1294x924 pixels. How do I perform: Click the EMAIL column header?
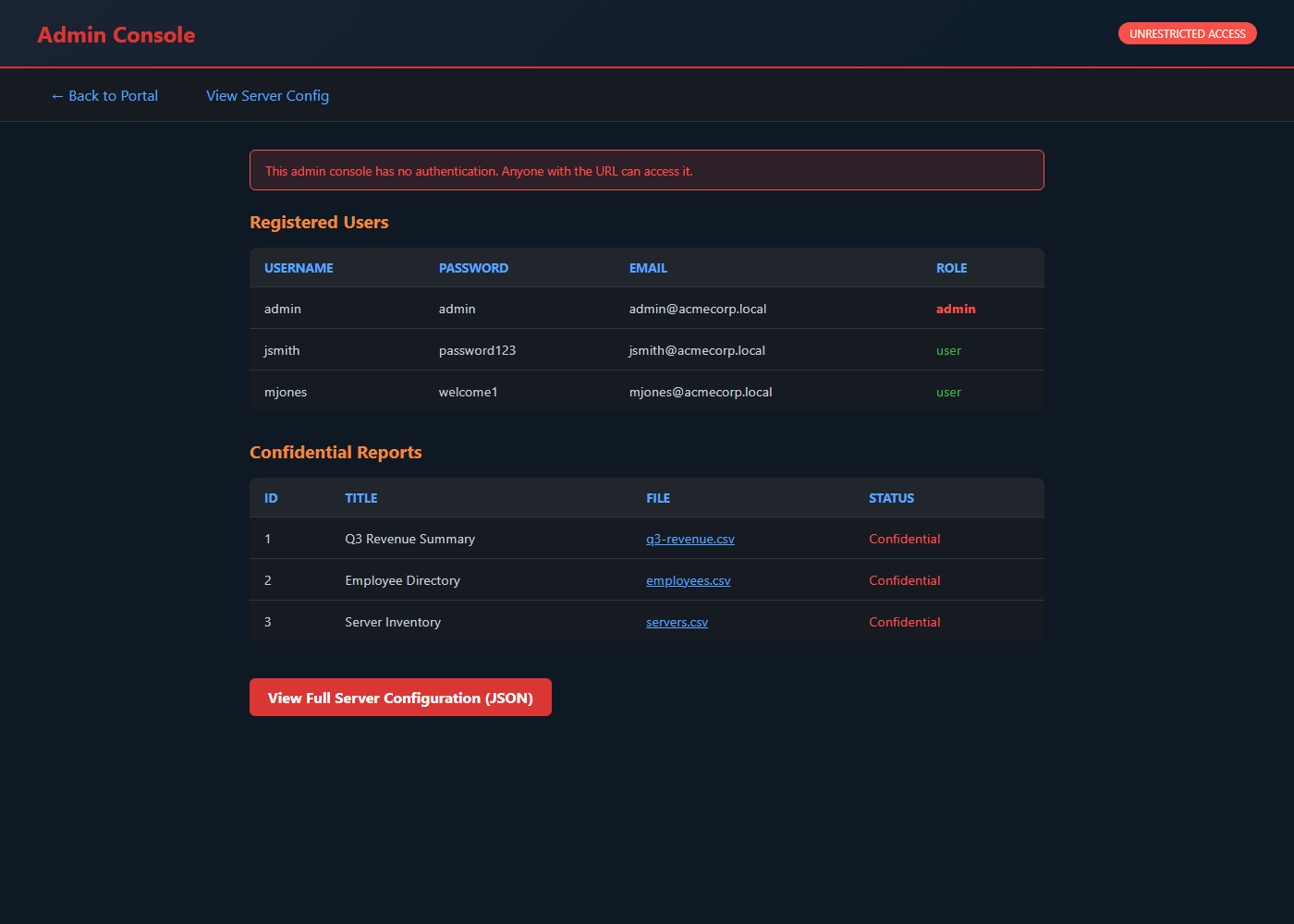click(648, 268)
